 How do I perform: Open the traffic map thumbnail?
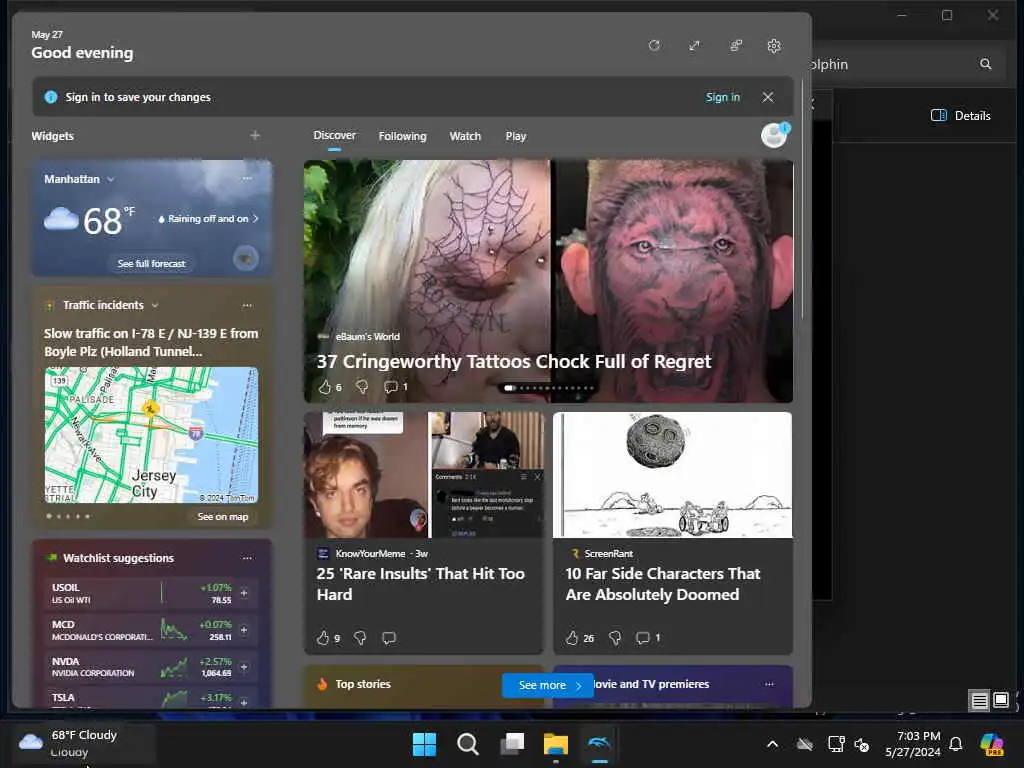pyautogui.click(x=152, y=435)
